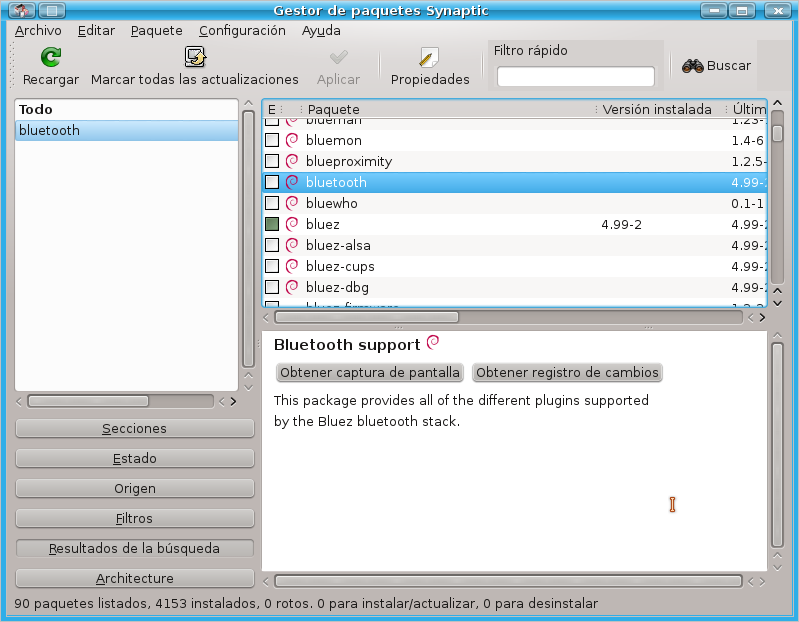Sort by the E status column header

pyautogui.click(x=272, y=110)
